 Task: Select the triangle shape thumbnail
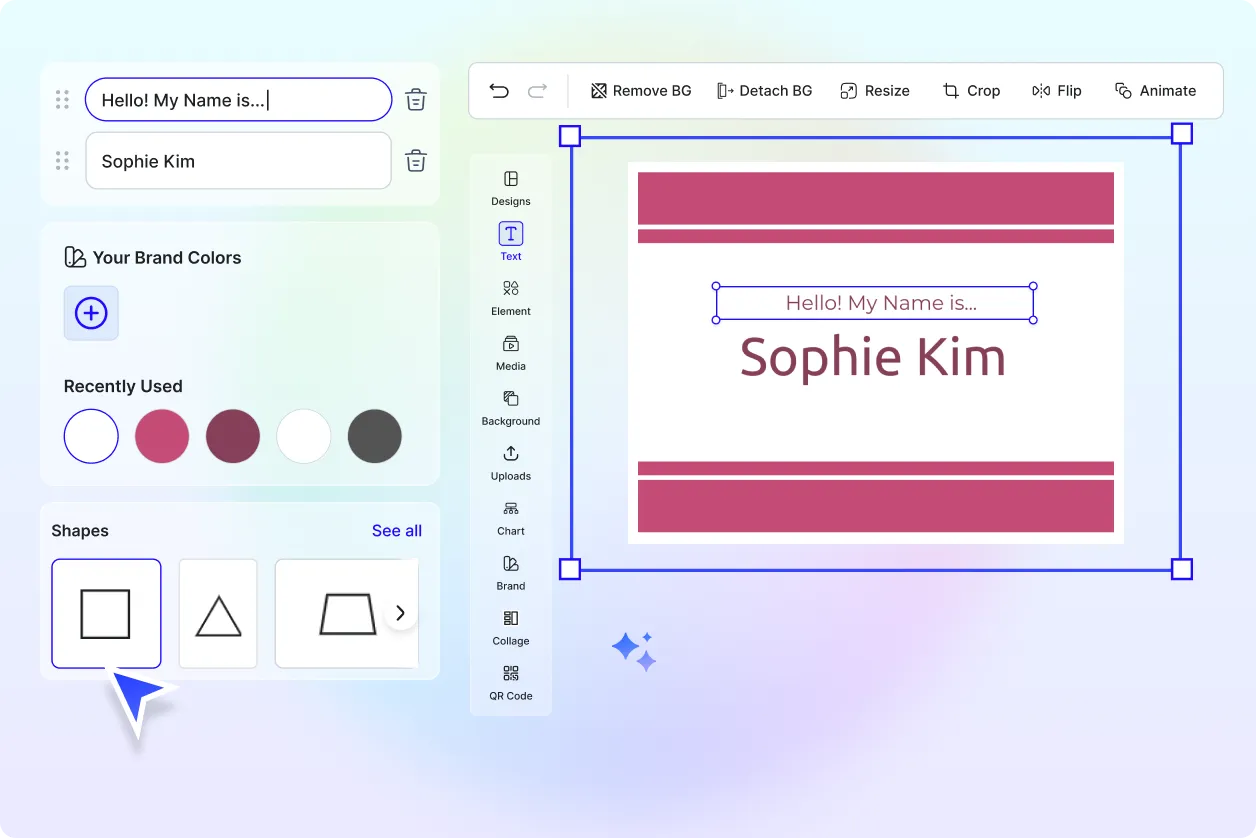click(218, 613)
